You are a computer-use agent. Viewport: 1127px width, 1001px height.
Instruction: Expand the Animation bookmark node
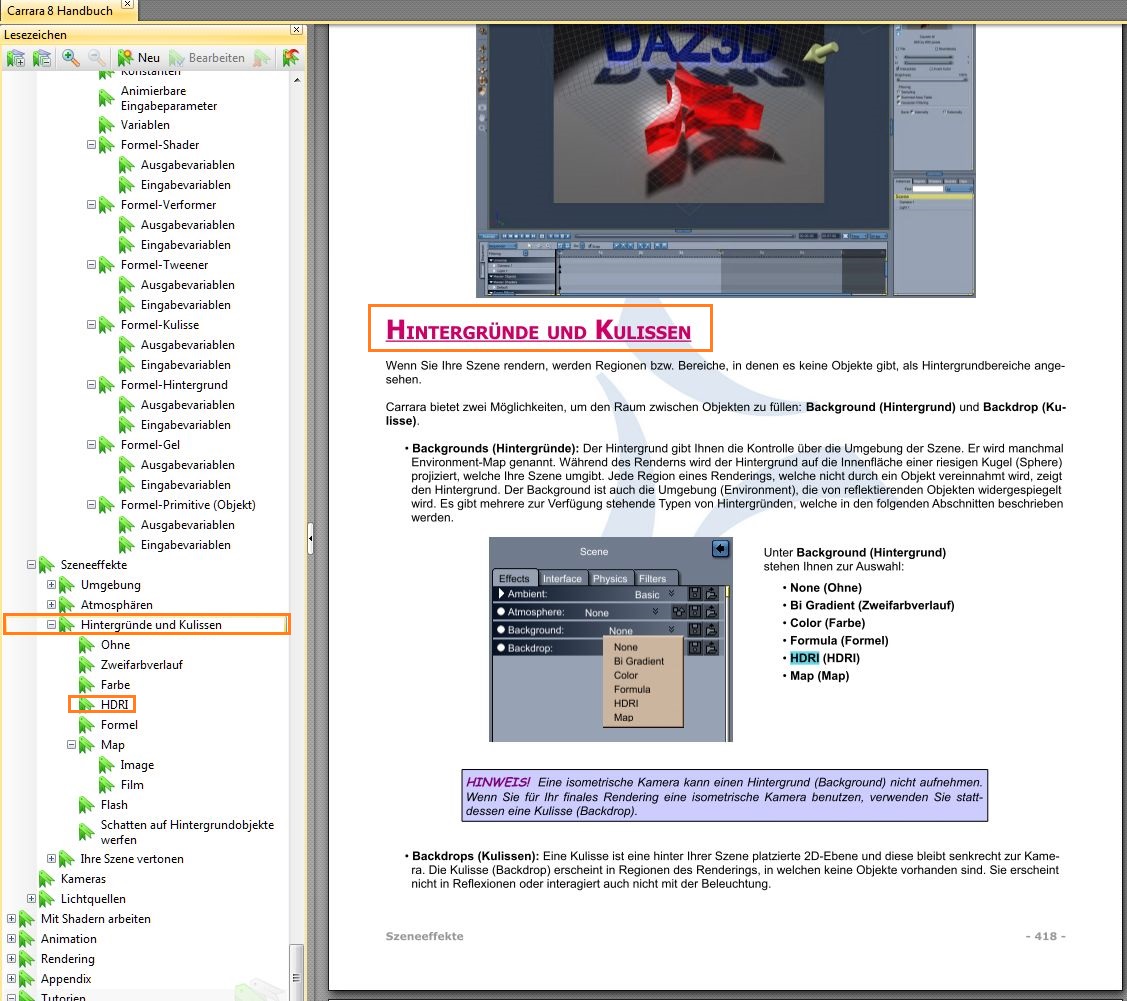point(12,938)
